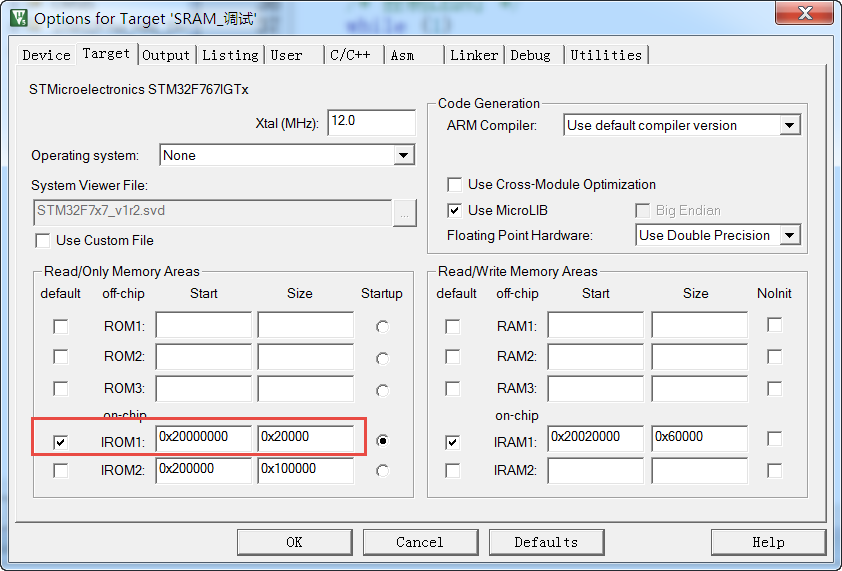The width and height of the screenshot is (842, 571).
Task: Select the IROM1 Startup radio button
Action: 382,441
